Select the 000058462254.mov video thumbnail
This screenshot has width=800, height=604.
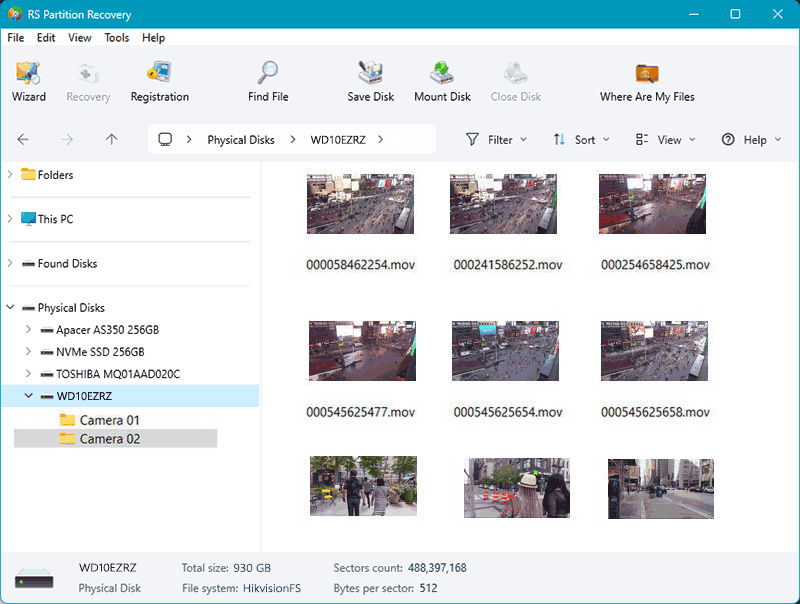[x=360, y=204]
